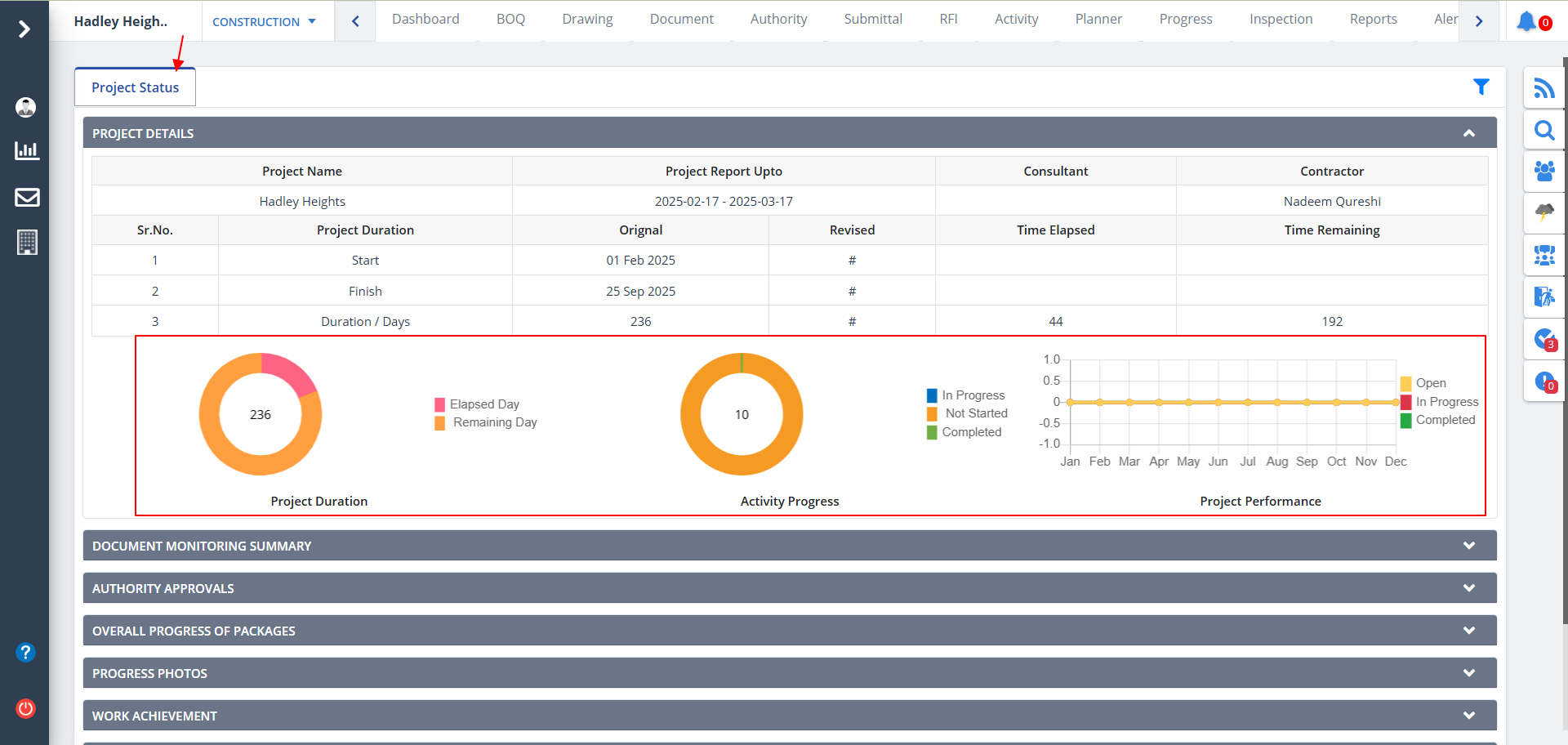Click the Project Status button

pyautogui.click(x=135, y=87)
